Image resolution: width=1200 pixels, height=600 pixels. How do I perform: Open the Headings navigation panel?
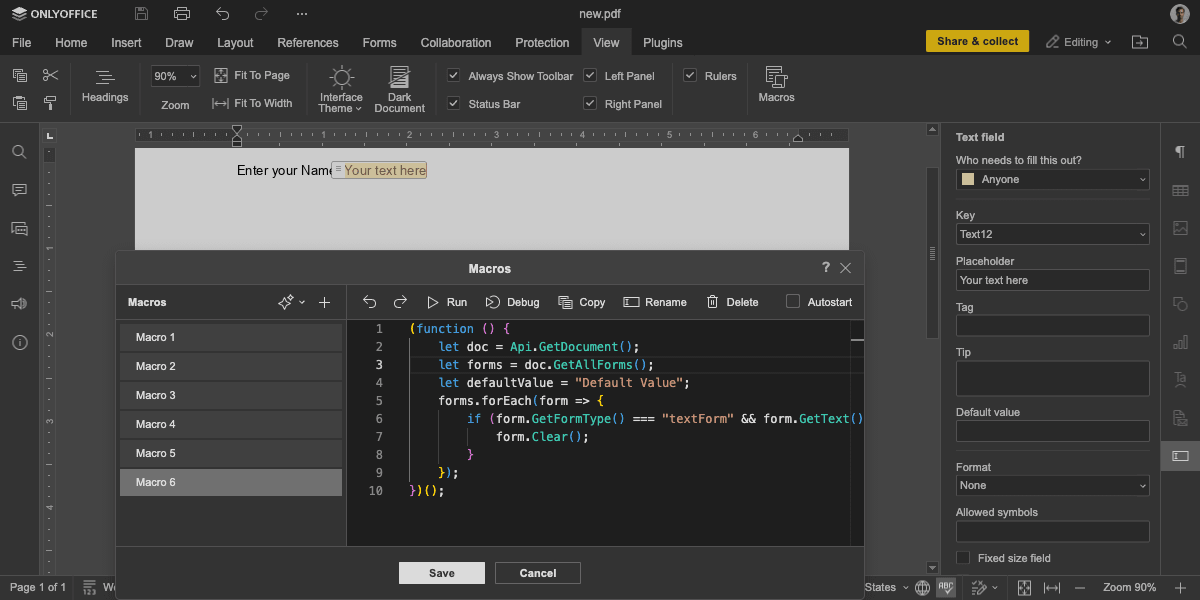click(x=105, y=86)
